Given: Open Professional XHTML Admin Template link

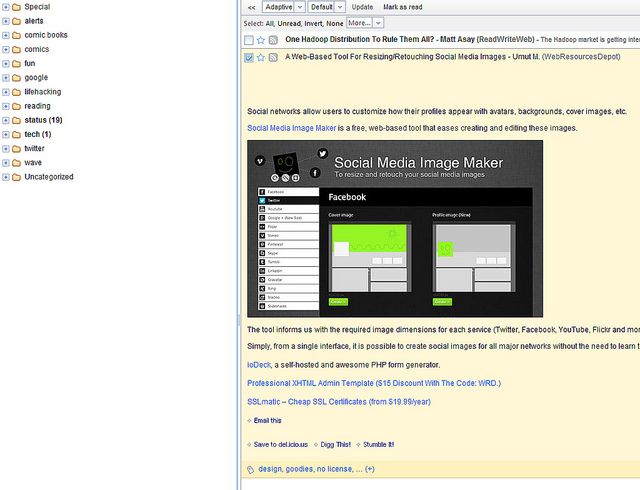Looking at the screenshot, I should pos(374,383).
